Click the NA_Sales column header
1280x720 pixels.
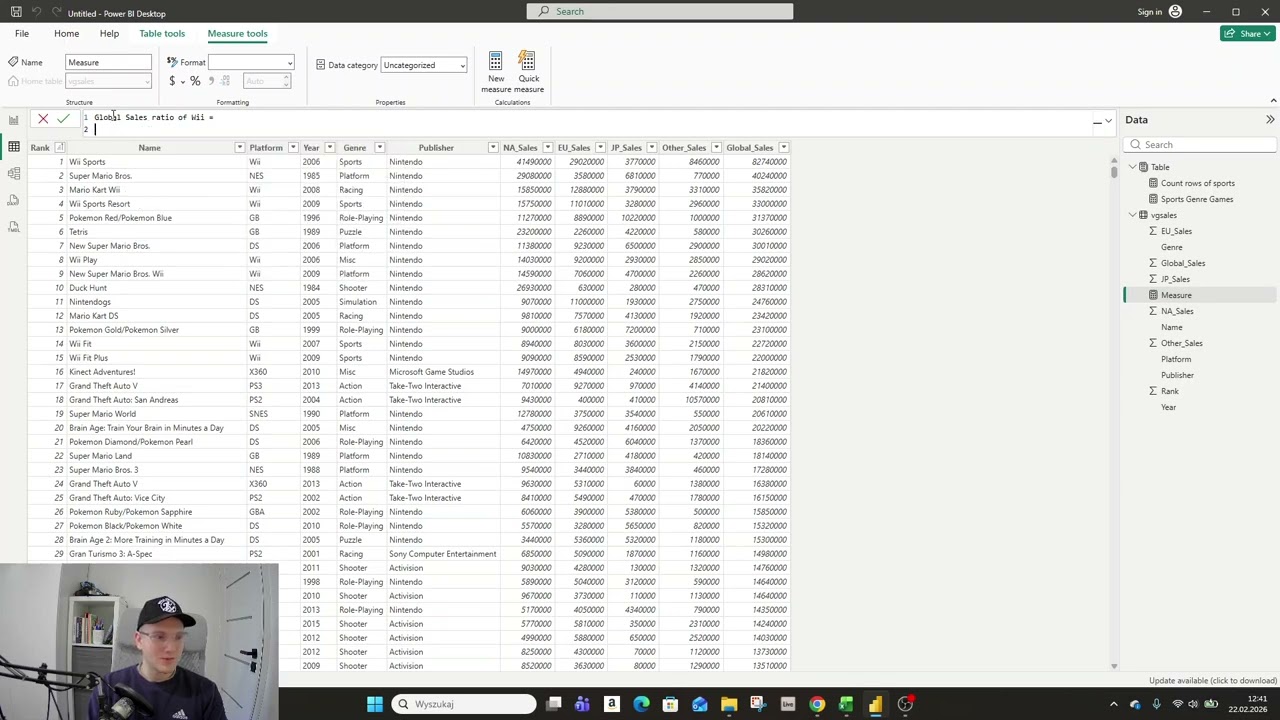[x=520, y=148]
